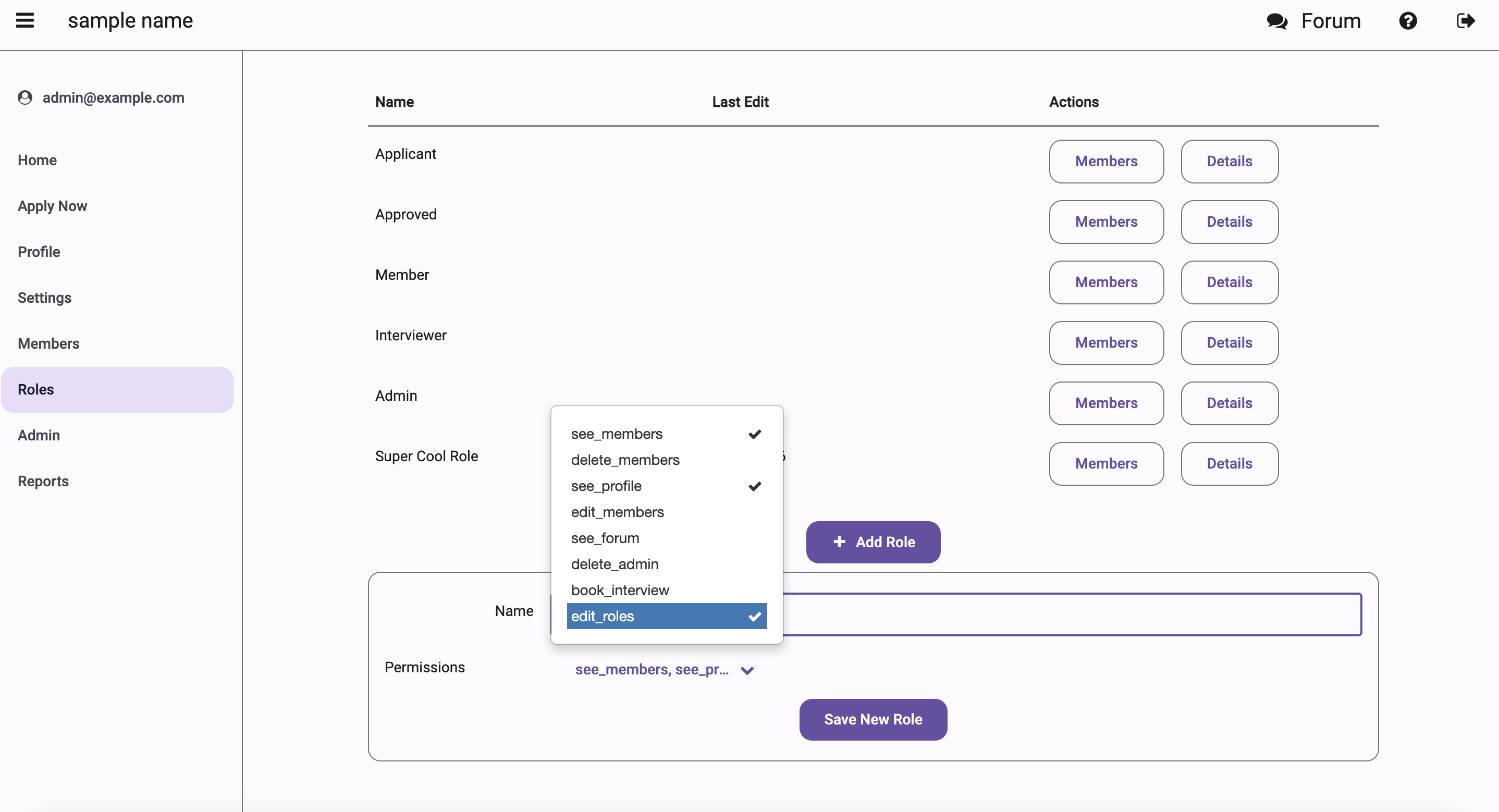Click the Forum link text

click(x=1331, y=21)
